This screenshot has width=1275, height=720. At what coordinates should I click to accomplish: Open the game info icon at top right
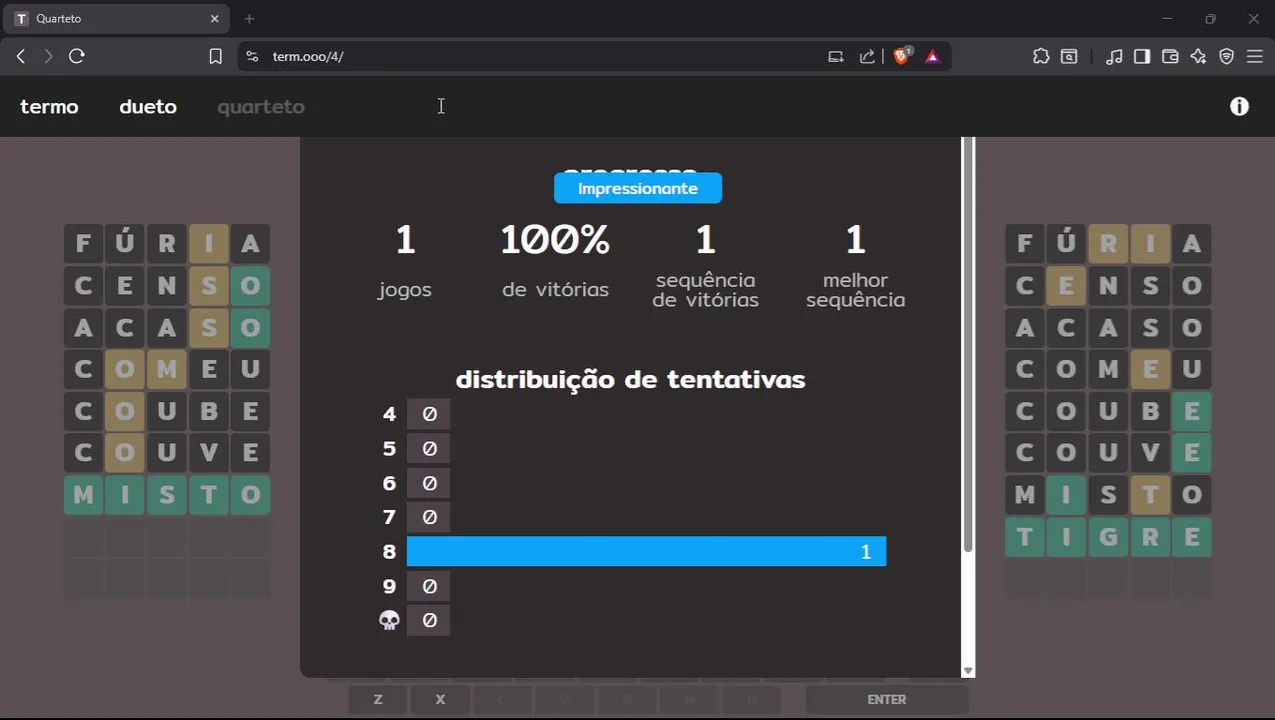1240,106
